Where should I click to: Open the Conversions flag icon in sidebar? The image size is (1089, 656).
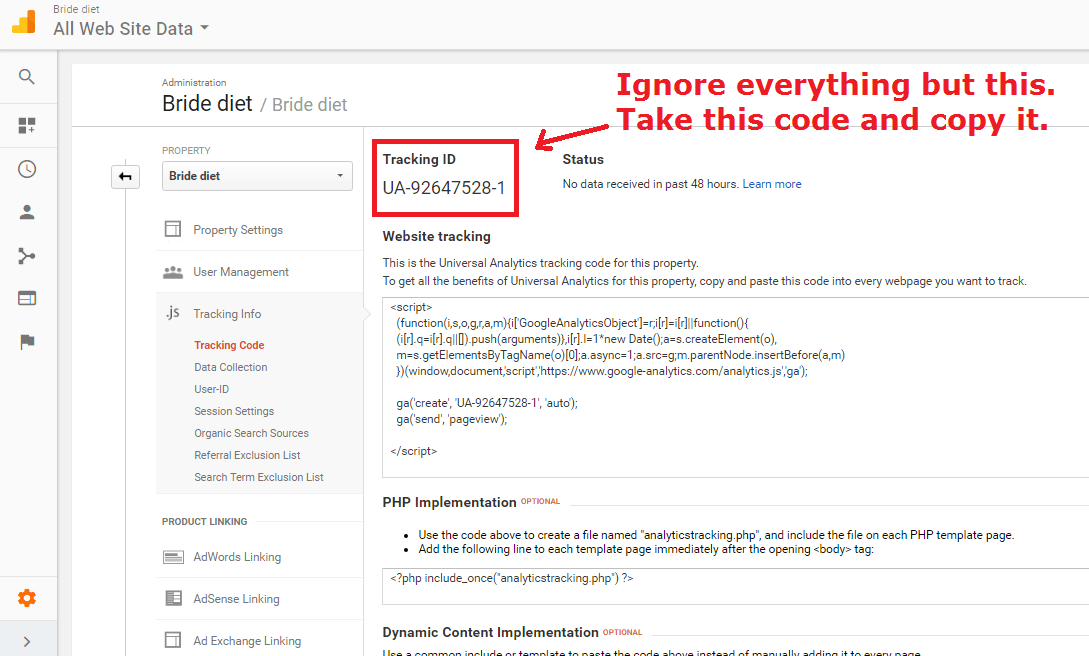pos(26,342)
